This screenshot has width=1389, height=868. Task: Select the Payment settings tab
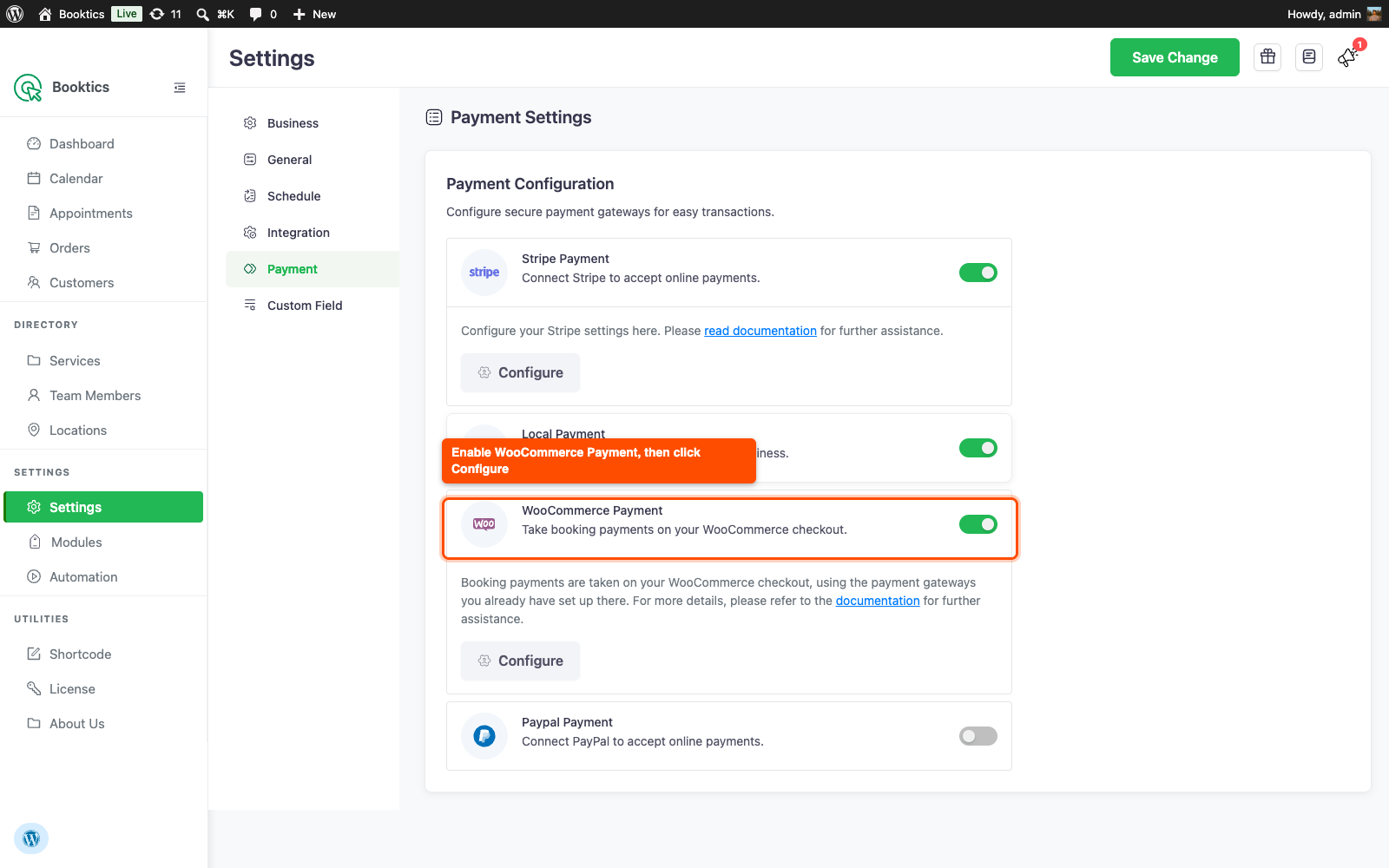click(313, 269)
